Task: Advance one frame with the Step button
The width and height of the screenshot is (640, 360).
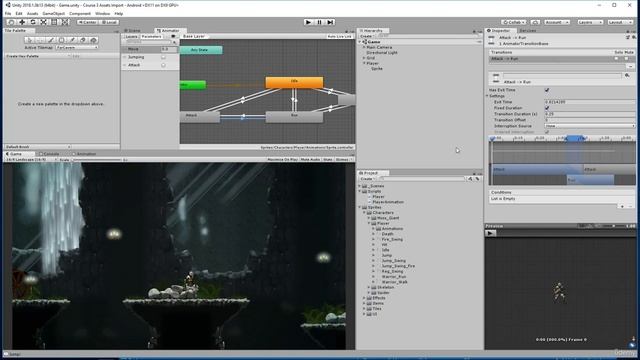Action: 330,22
